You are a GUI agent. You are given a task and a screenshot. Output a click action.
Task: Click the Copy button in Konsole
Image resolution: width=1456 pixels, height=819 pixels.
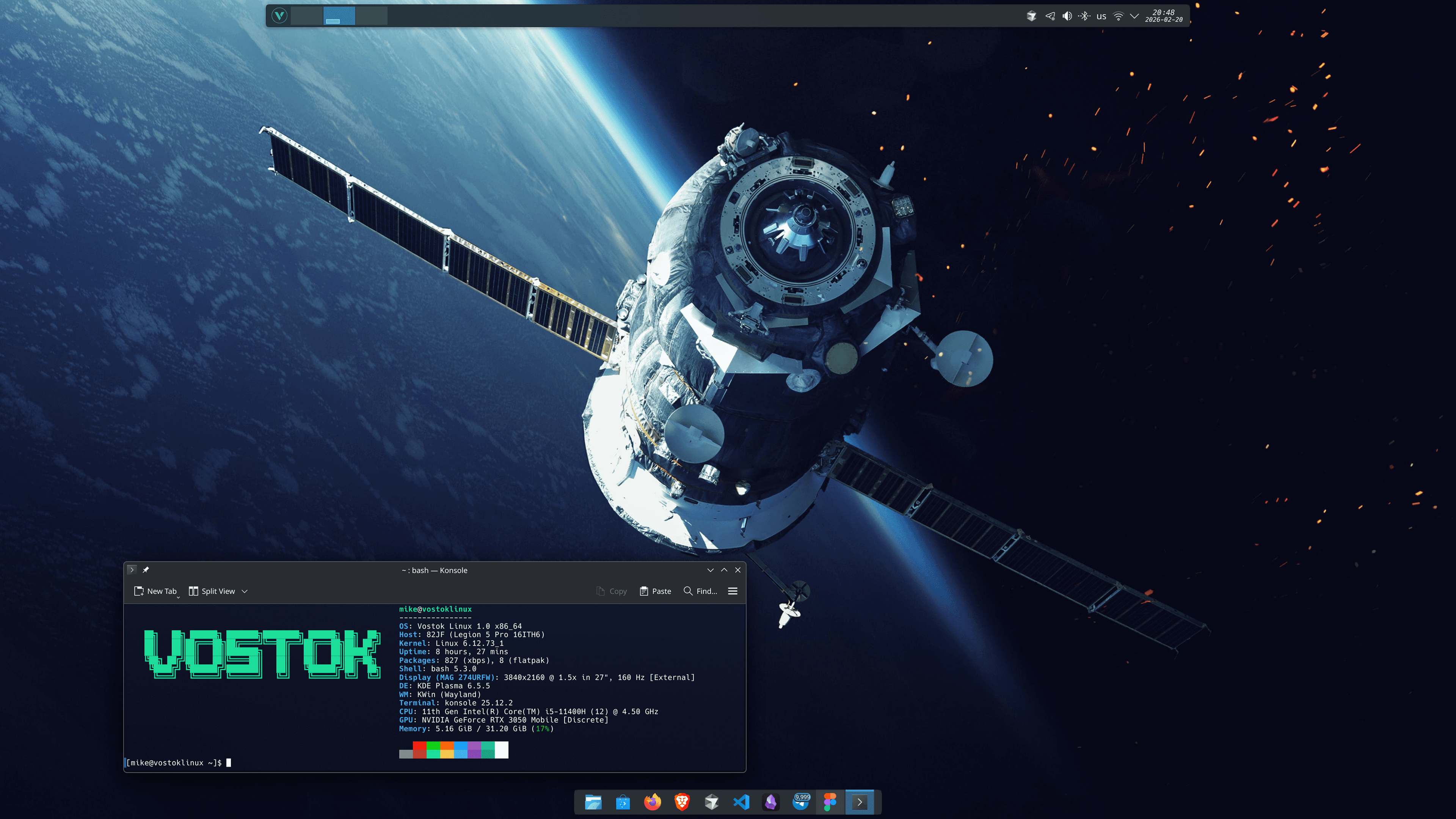(611, 591)
